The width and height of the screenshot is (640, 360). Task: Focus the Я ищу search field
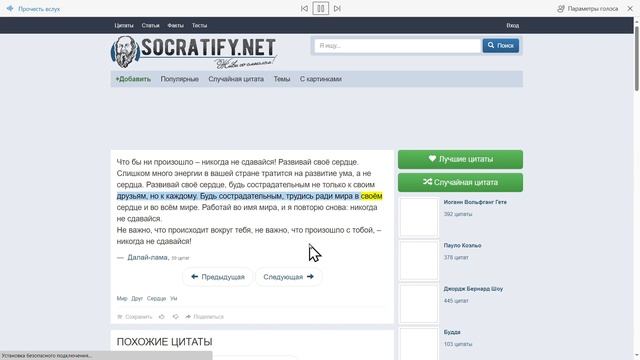click(398, 46)
